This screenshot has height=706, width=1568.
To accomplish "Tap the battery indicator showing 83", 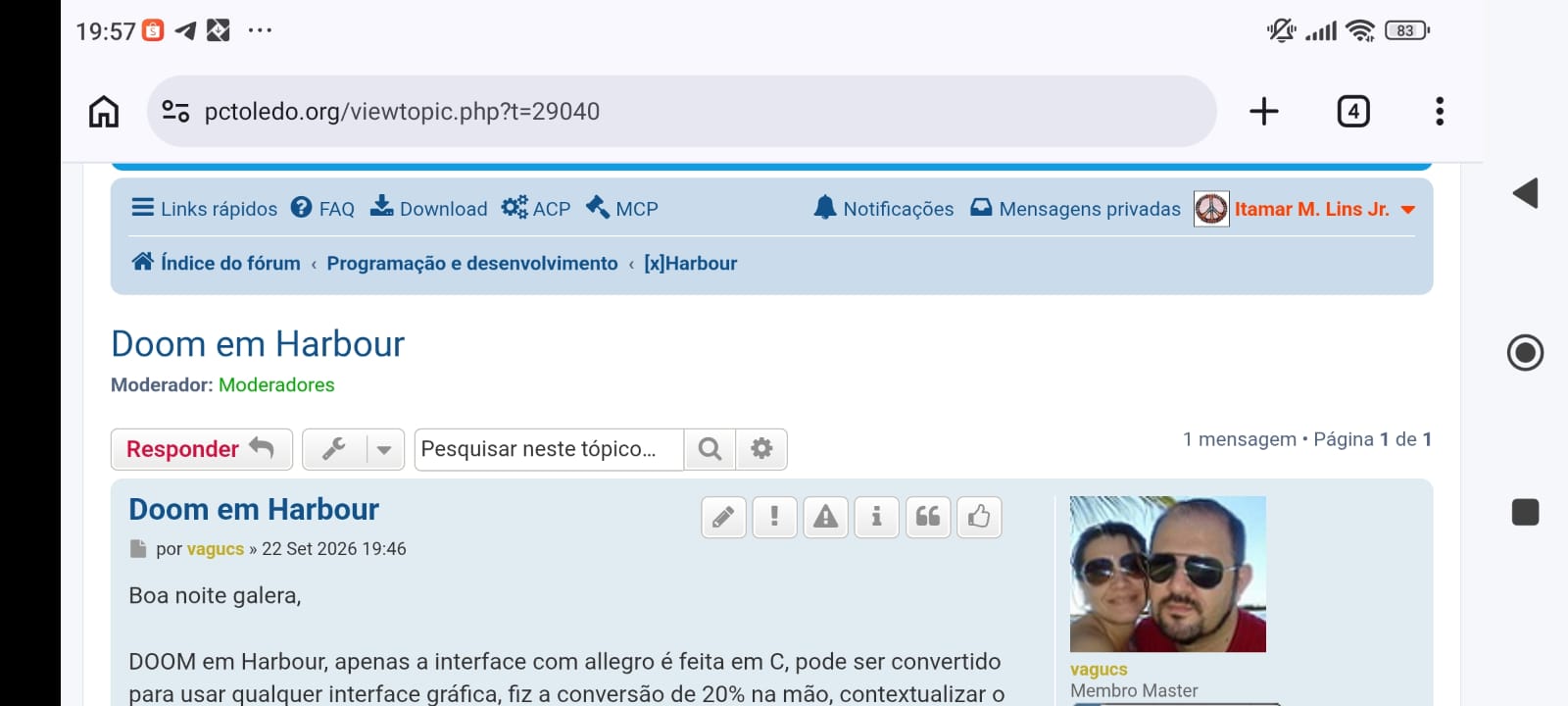I will coord(1407,30).
